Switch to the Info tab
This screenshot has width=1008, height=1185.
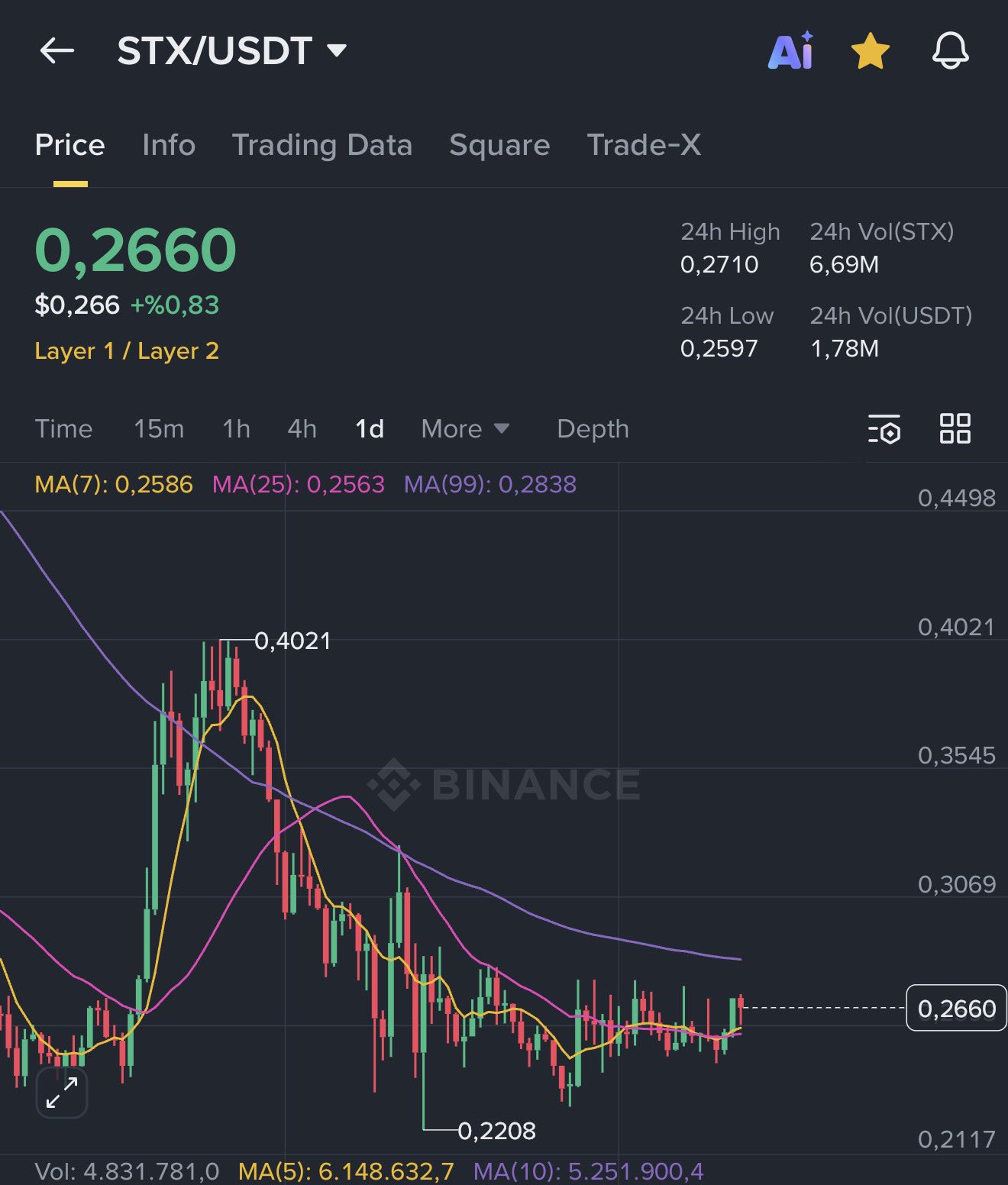(169, 145)
